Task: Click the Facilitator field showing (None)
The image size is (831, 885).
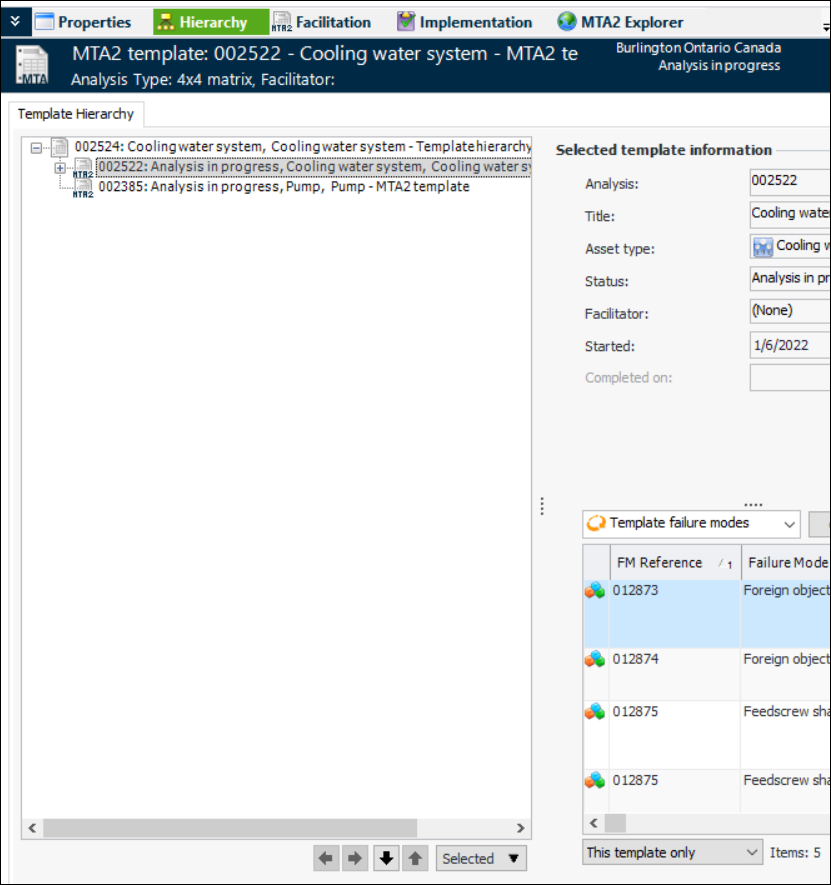Action: point(790,311)
